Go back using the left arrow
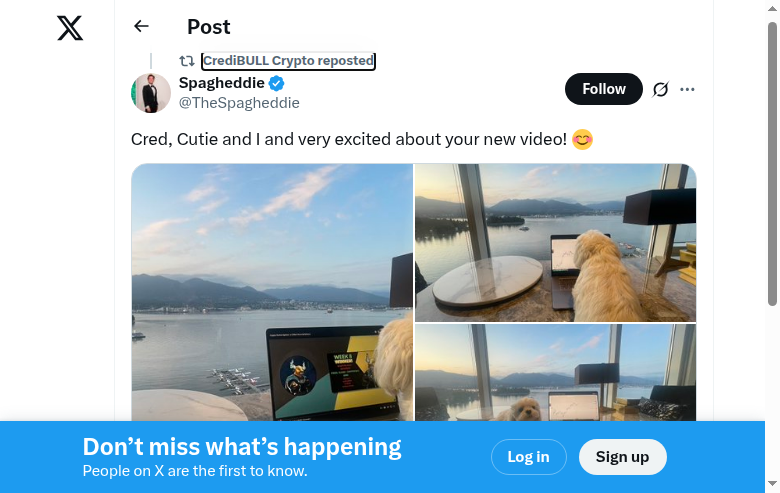The height and width of the screenshot is (493, 780). pyautogui.click(x=141, y=27)
